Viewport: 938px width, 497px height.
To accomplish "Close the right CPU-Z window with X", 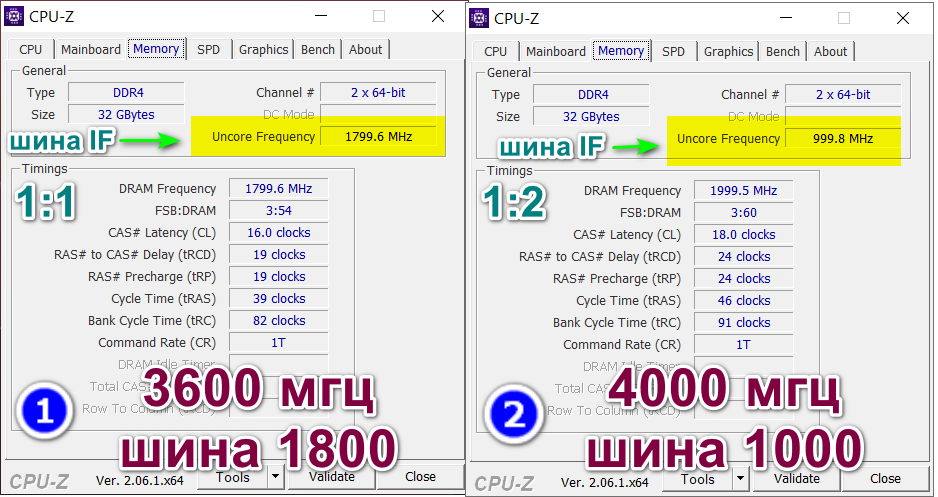I will coord(903,18).
